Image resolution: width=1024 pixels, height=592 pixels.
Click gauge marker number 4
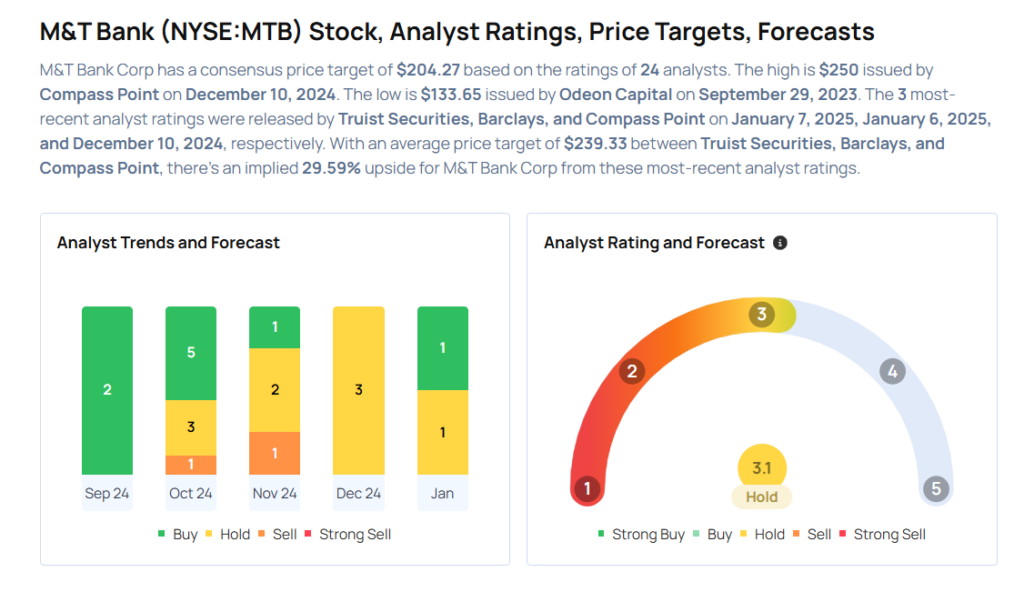point(892,372)
